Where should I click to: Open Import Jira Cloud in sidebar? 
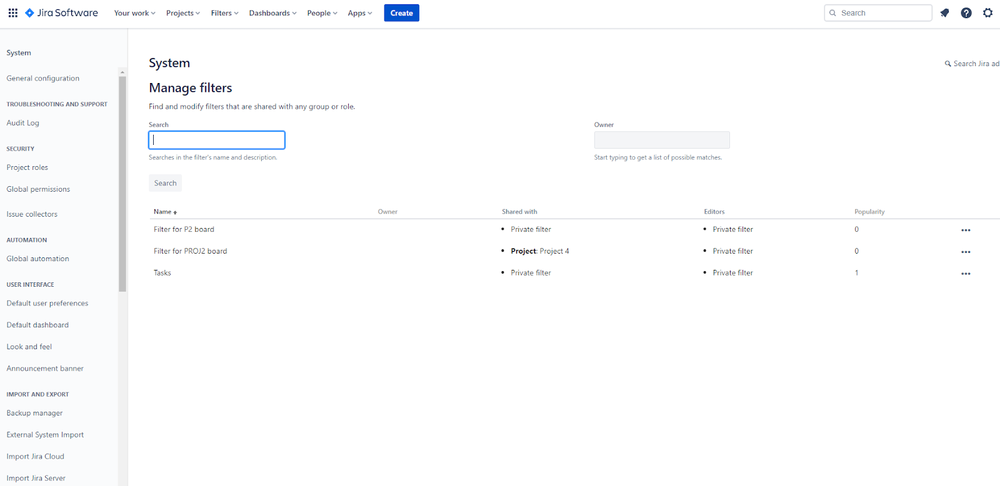[x=35, y=457]
